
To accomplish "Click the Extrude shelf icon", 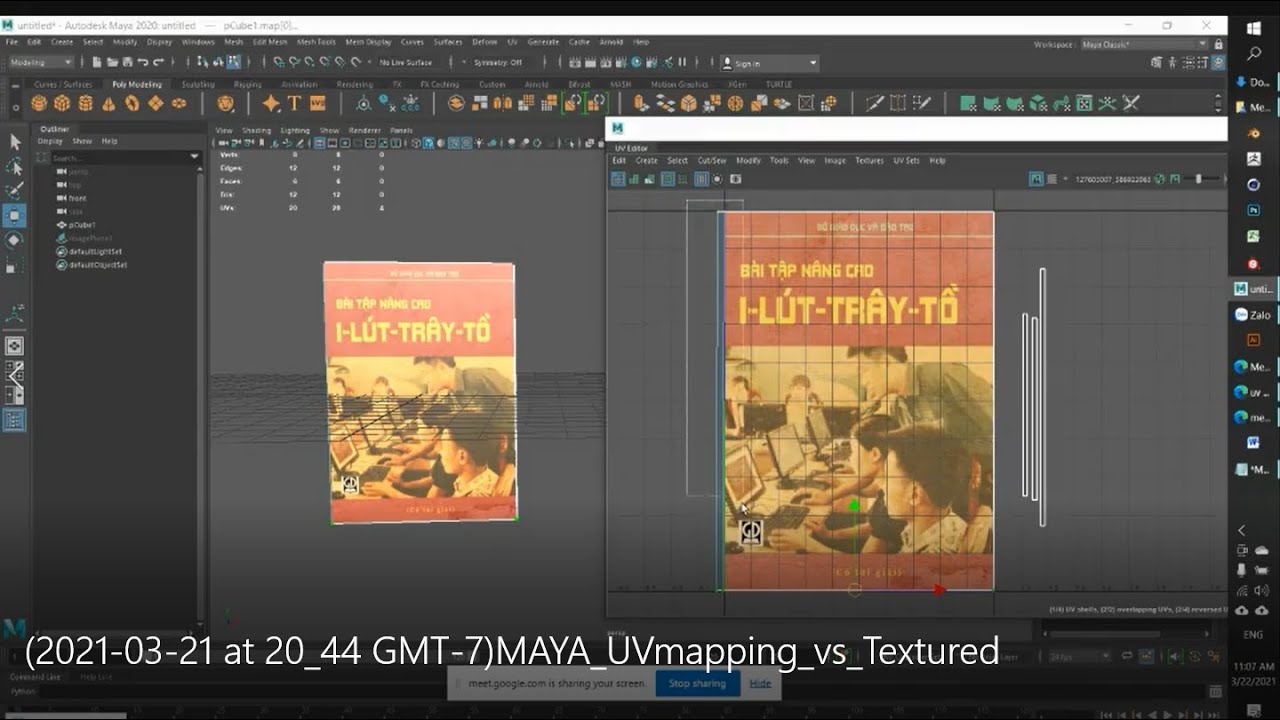I will (641, 103).
